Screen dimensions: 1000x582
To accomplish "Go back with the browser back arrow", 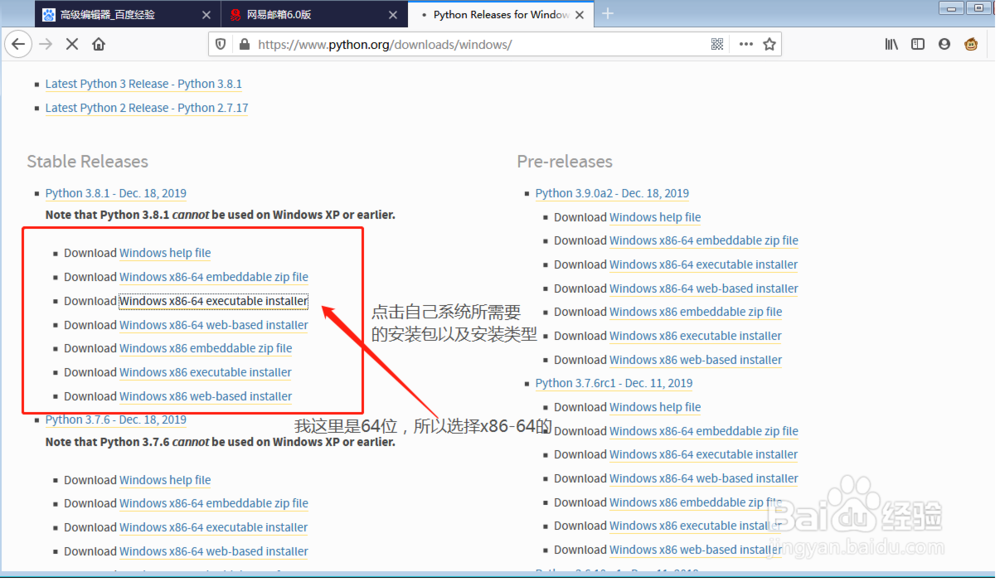I will coord(18,45).
